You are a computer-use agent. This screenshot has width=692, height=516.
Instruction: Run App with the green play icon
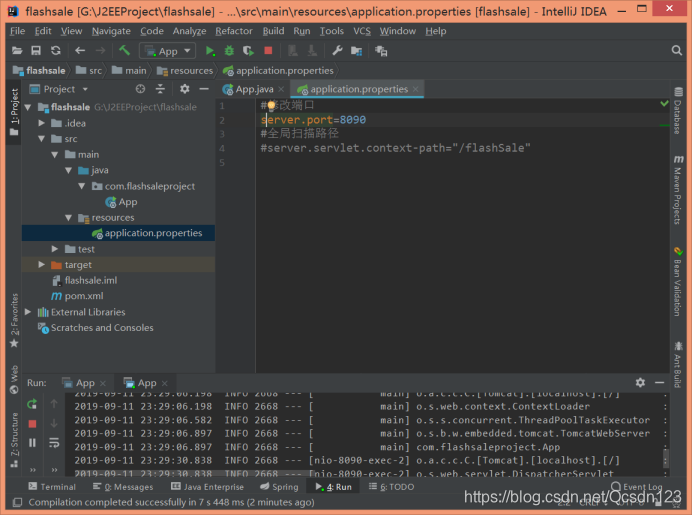pos(210,51)
